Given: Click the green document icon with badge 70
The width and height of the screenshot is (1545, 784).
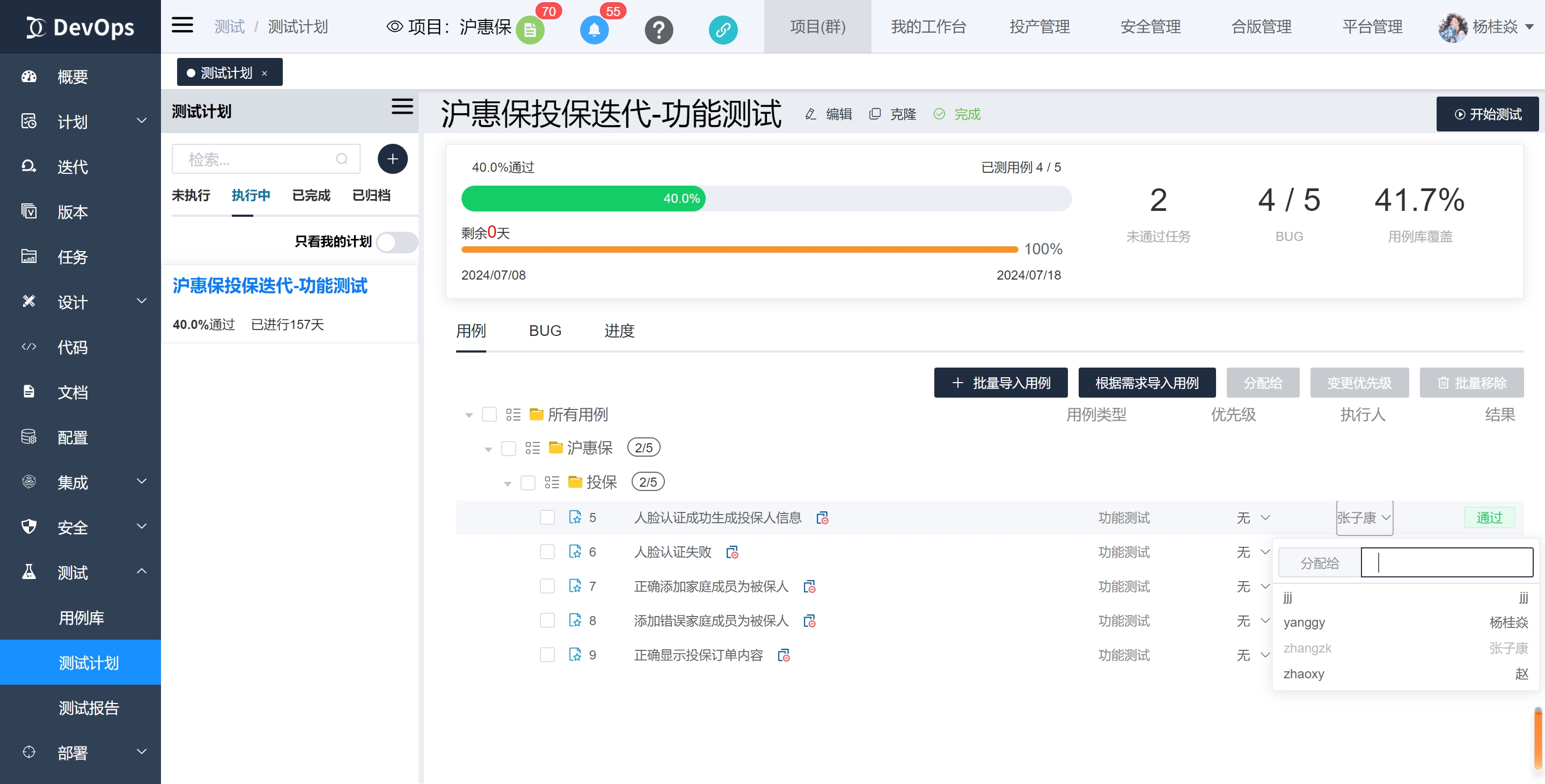Looking at the screenshot, I should pyautogui.click(x=530, y=30).
